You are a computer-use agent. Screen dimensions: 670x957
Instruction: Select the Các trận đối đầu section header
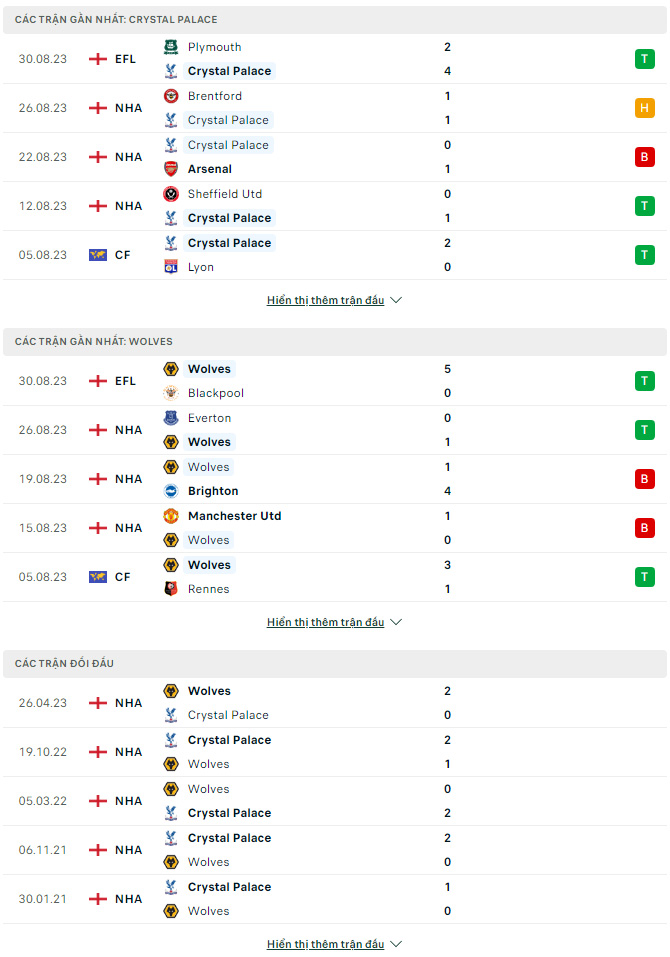click(335, 663)
